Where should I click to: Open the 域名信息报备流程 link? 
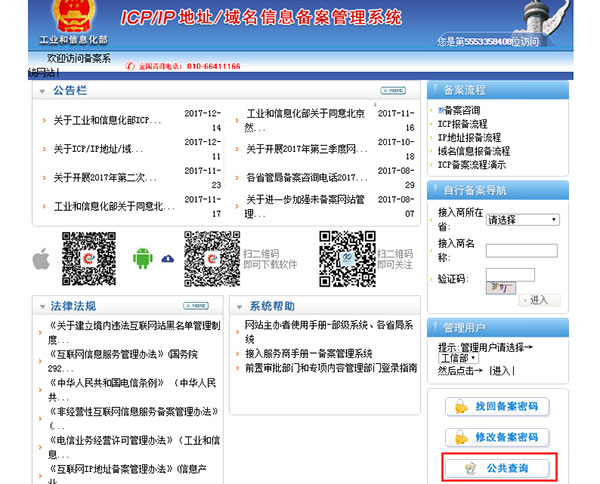pyautogui.click(x=474, y=151)
